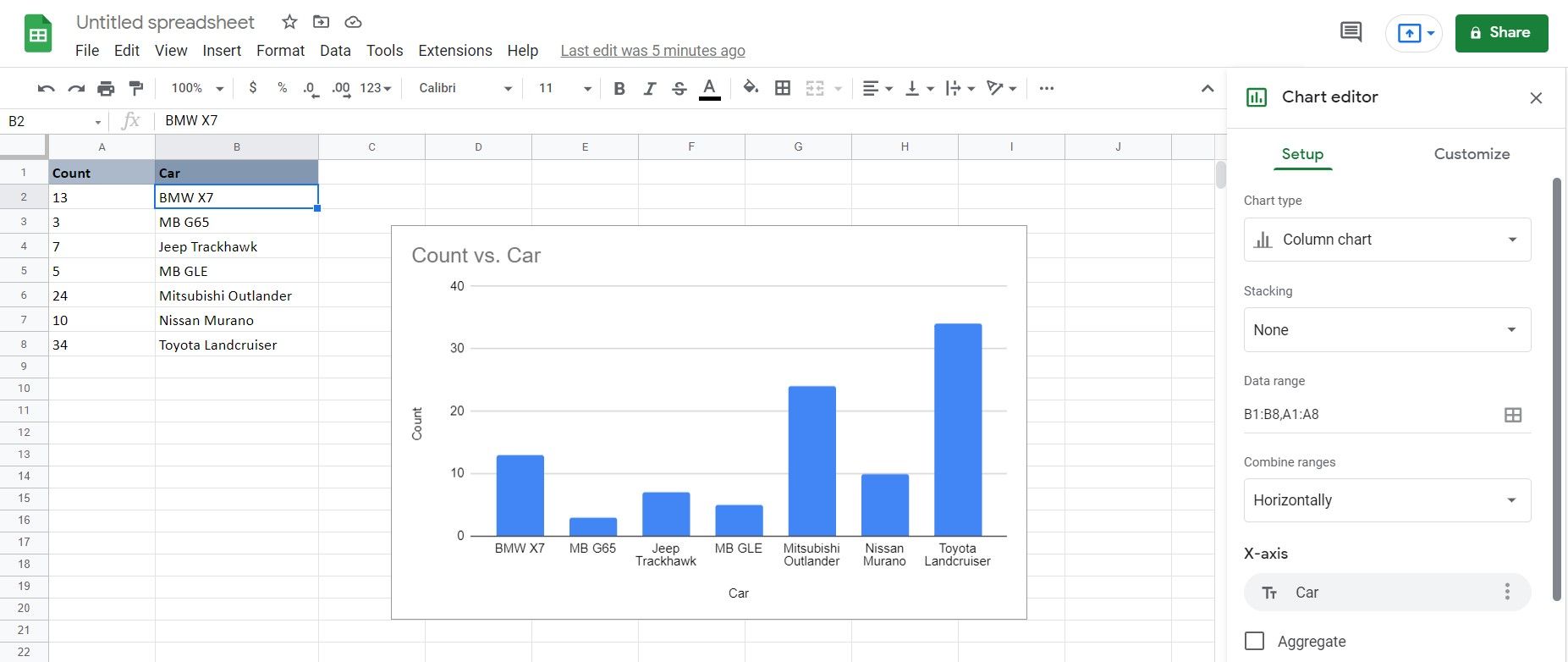Open the File menu

pyautogui.click(x=87, y=51)
